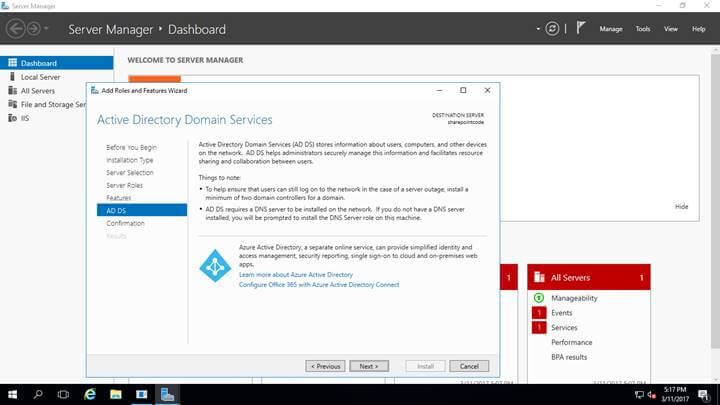This screenshot has width=720, height=405.
Task: Go back with the Server Manager back arrow
Action: point(16,29)
